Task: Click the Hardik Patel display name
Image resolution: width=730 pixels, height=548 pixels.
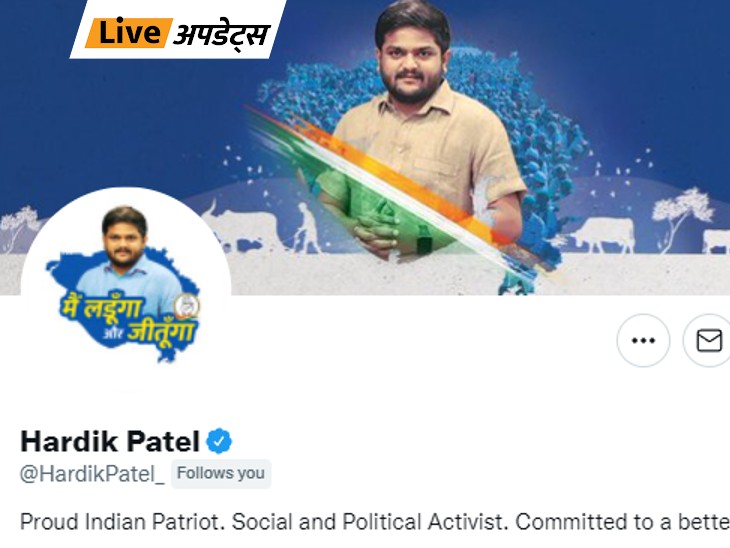Action: (110, 441)
